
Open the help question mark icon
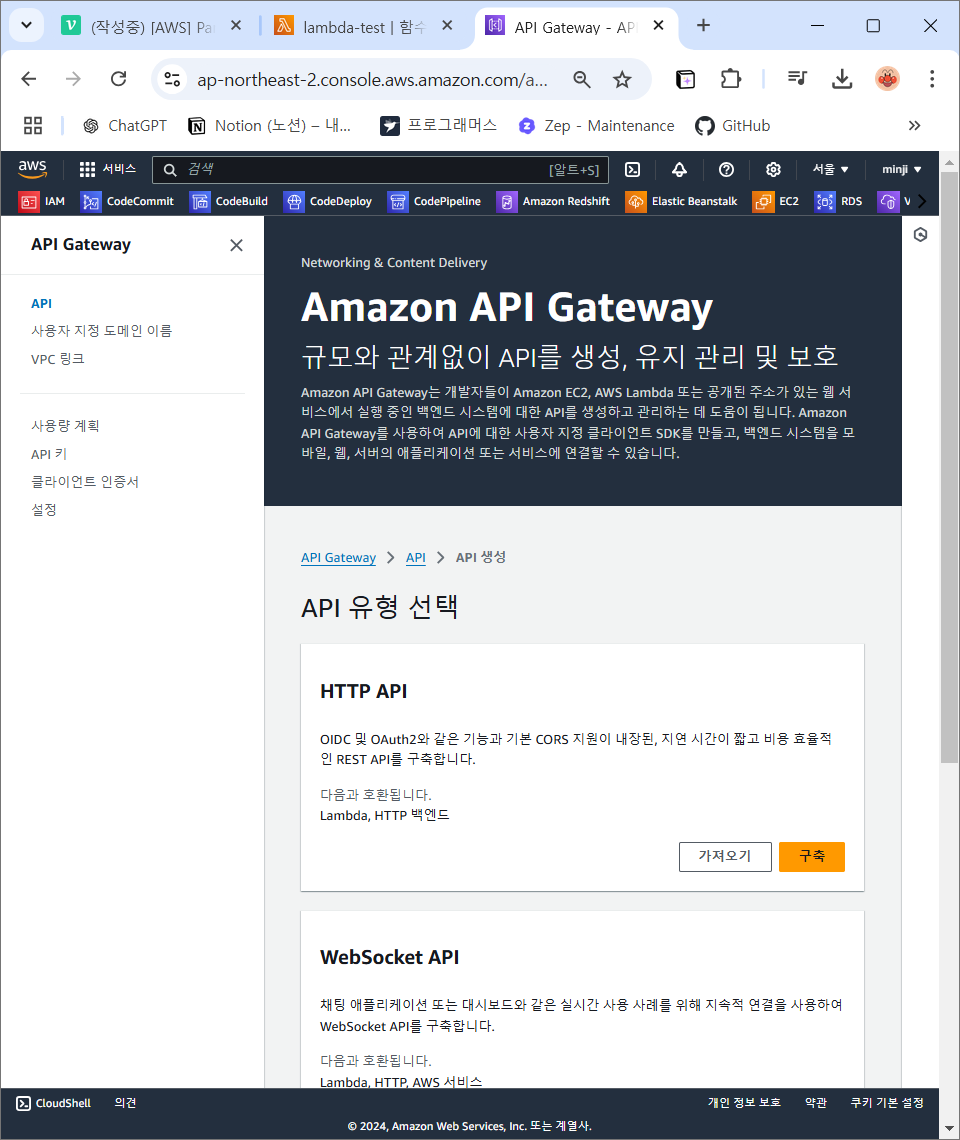point(726,169)
